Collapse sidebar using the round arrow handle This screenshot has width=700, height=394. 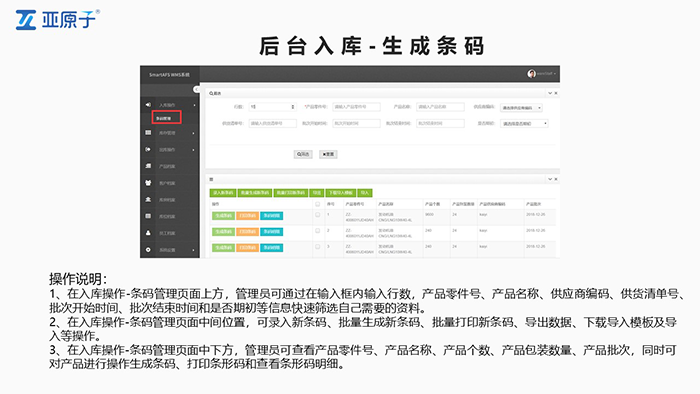point(196,90)
